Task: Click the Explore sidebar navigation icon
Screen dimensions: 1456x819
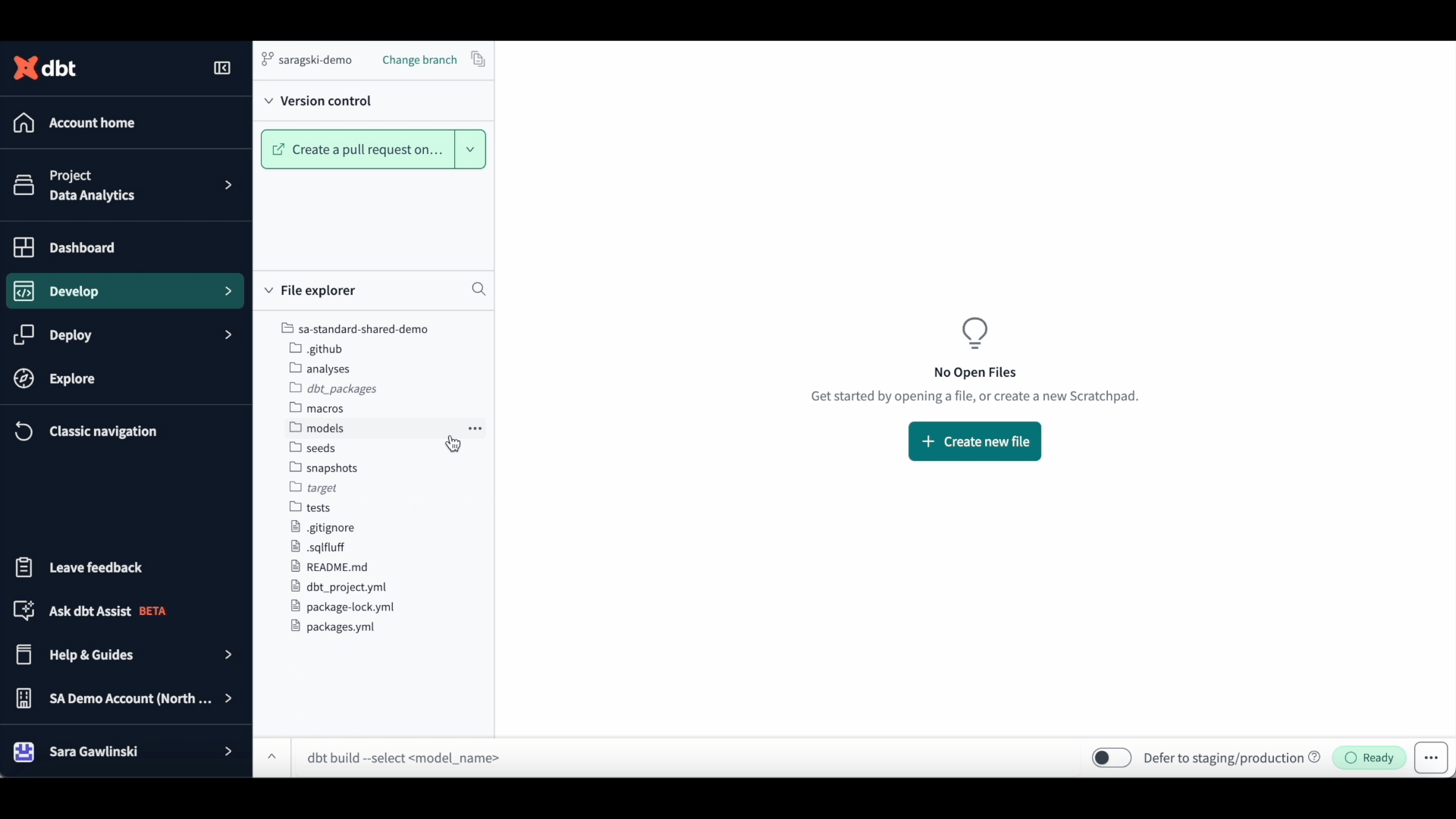Action: tap(24, 378)
